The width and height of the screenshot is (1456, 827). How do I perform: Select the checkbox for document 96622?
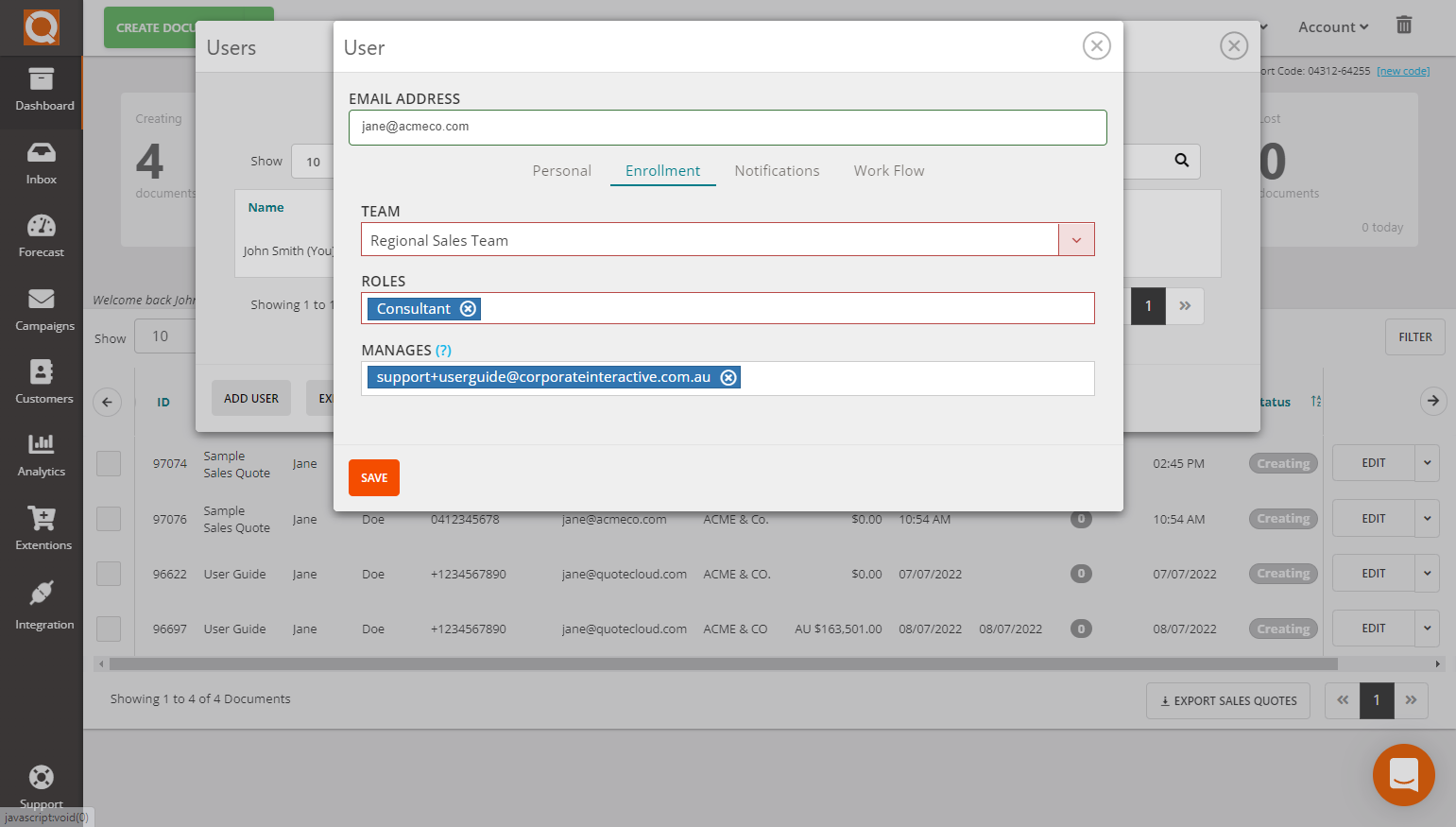[109, 574]
